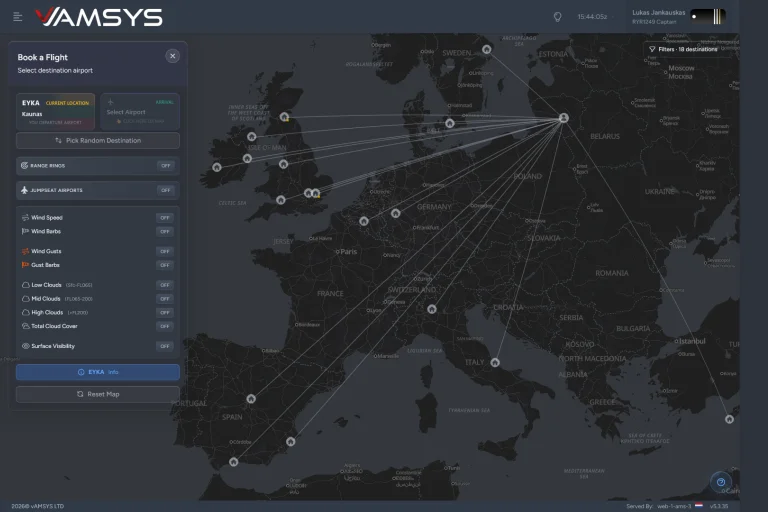
Task: Click the Surface Visibility eye icon
Action: [25, 346]
